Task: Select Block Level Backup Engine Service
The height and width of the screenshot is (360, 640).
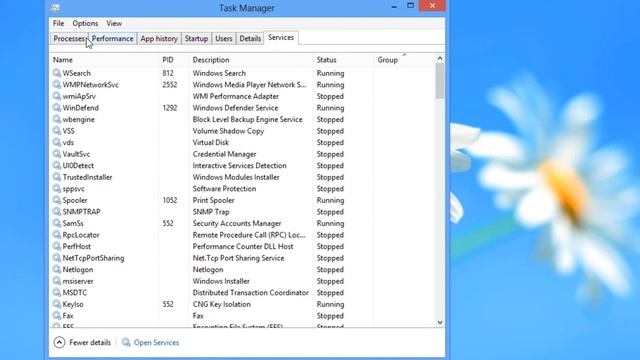Action: tap(247, 119)
